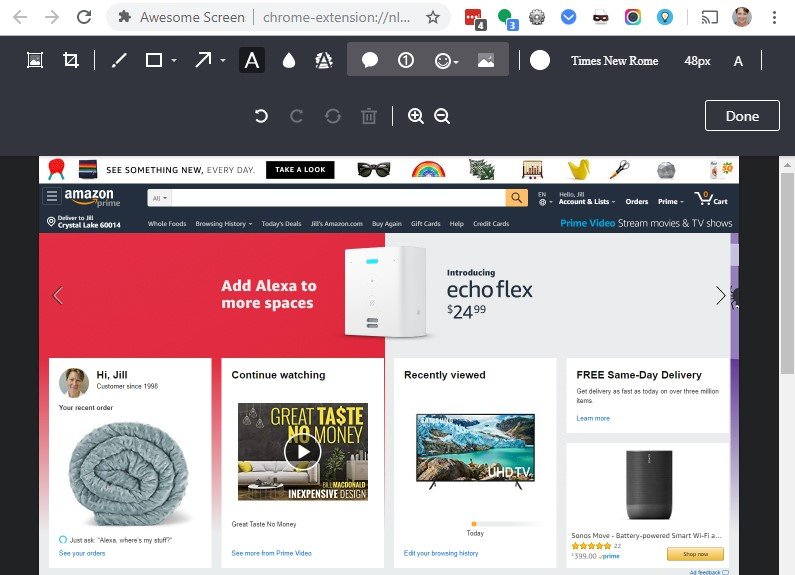The height and width of the screenshot is (575, 795).
Task: Undo the last annotation
Action: [261, 116]
